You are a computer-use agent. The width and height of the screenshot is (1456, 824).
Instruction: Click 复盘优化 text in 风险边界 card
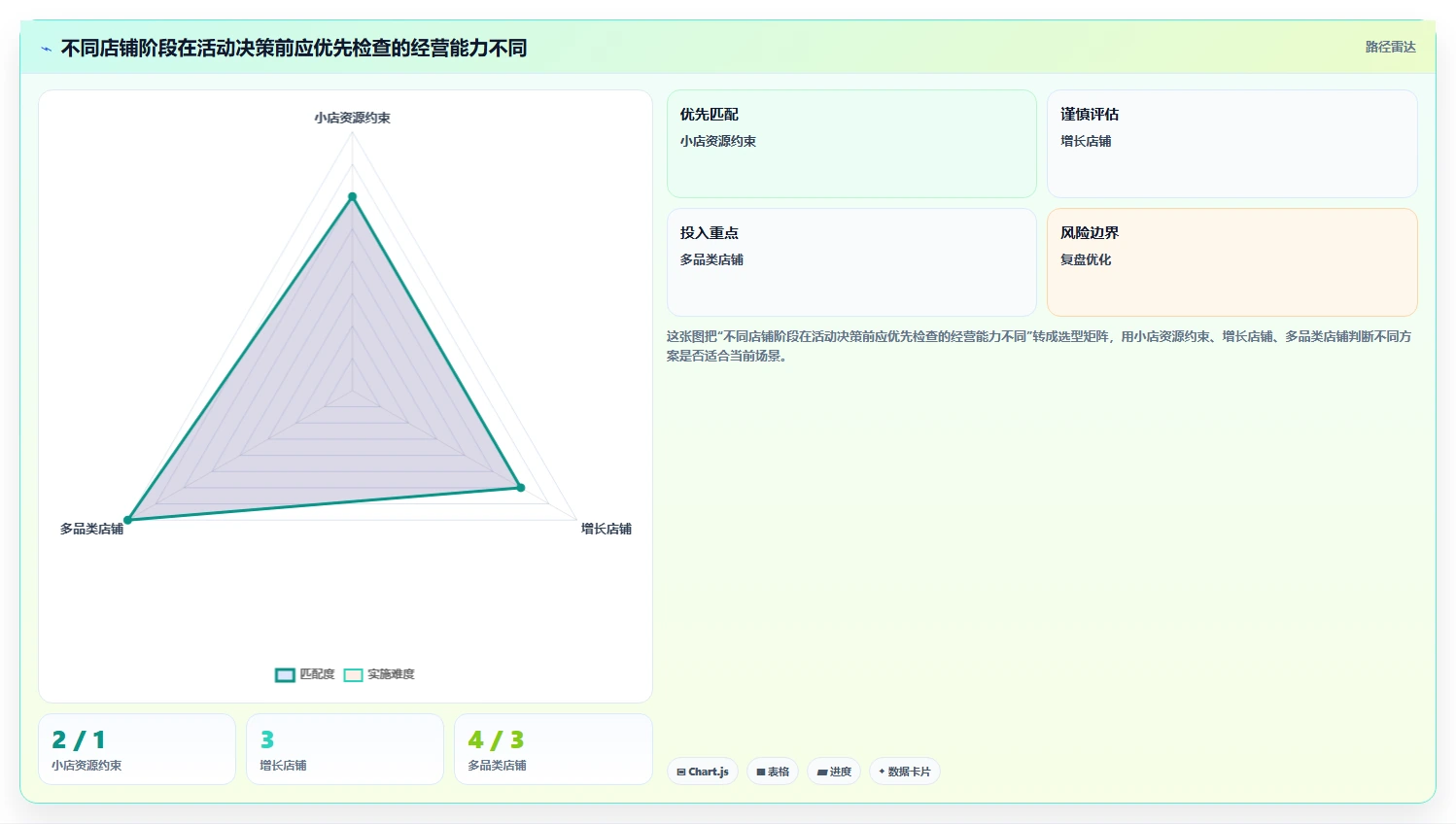[x=1086, y=259]
